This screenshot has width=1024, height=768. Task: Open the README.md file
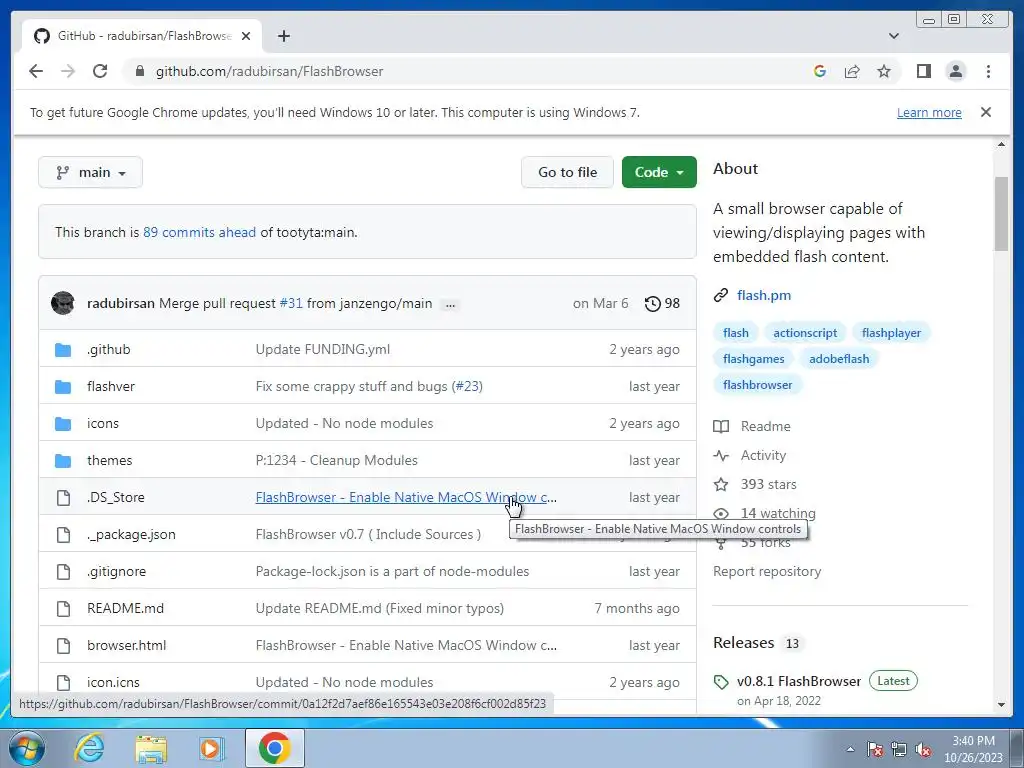coord(125,609)
